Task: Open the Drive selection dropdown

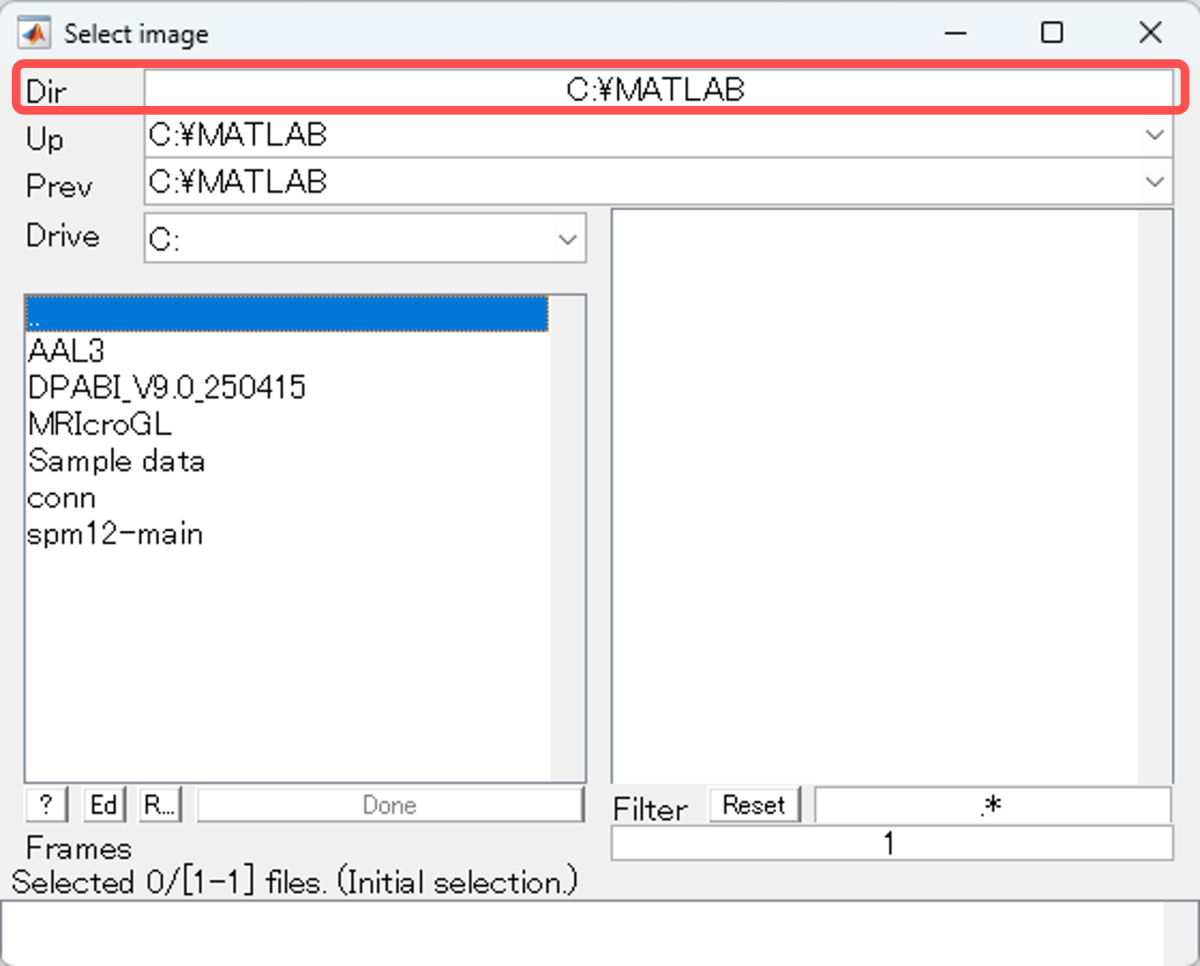Action: pos(567,240)
